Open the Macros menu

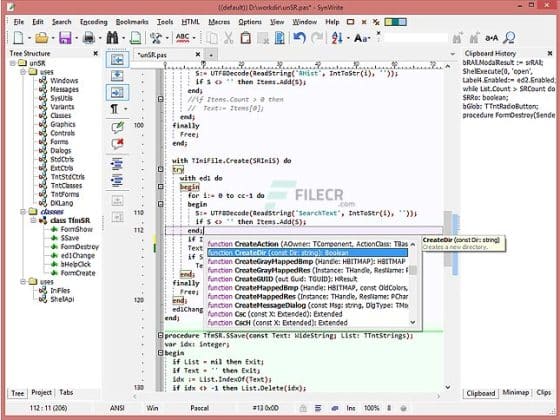point(219,22)
